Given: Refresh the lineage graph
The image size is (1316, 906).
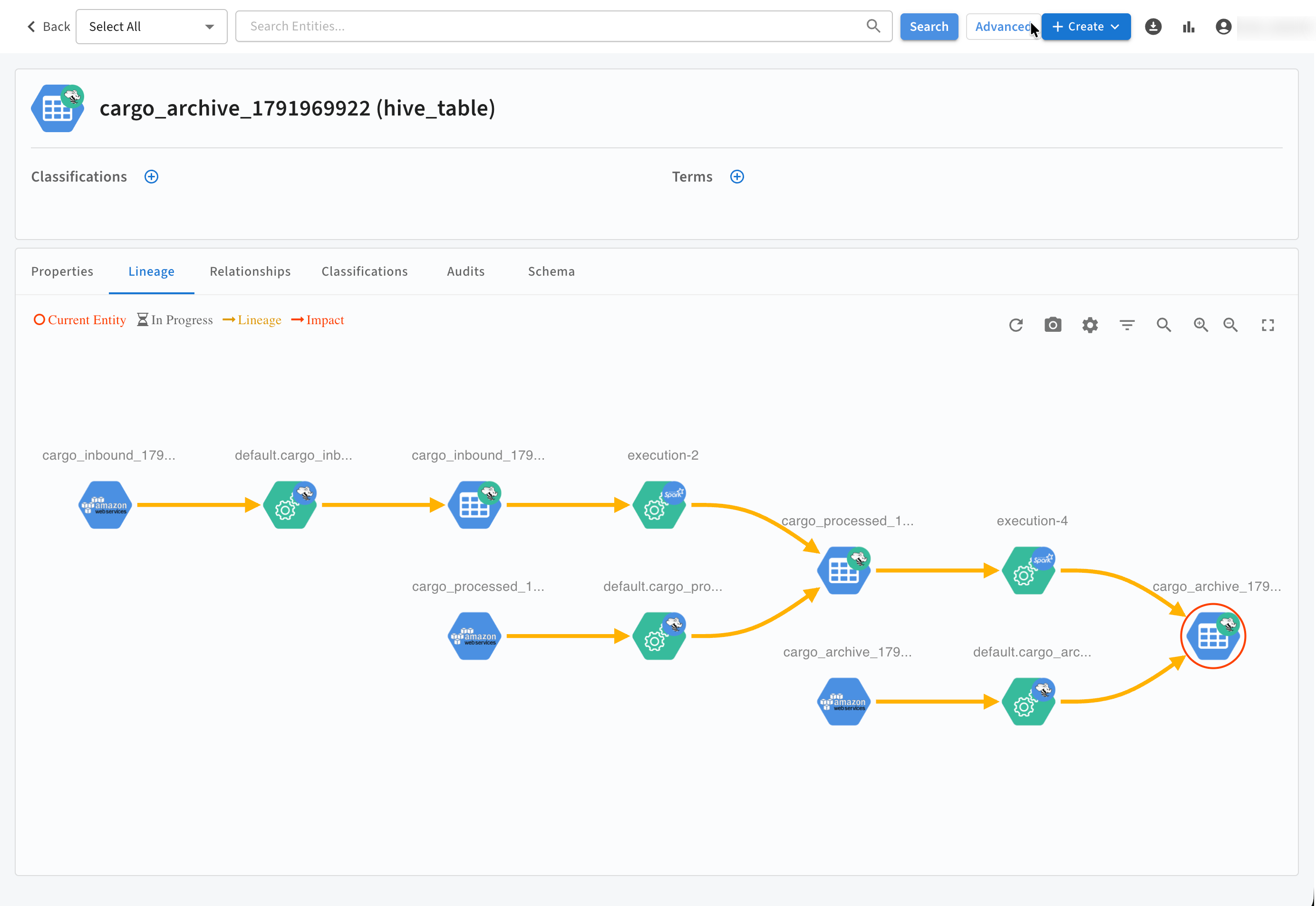Looking at the screenshot, I should 1016,325.
